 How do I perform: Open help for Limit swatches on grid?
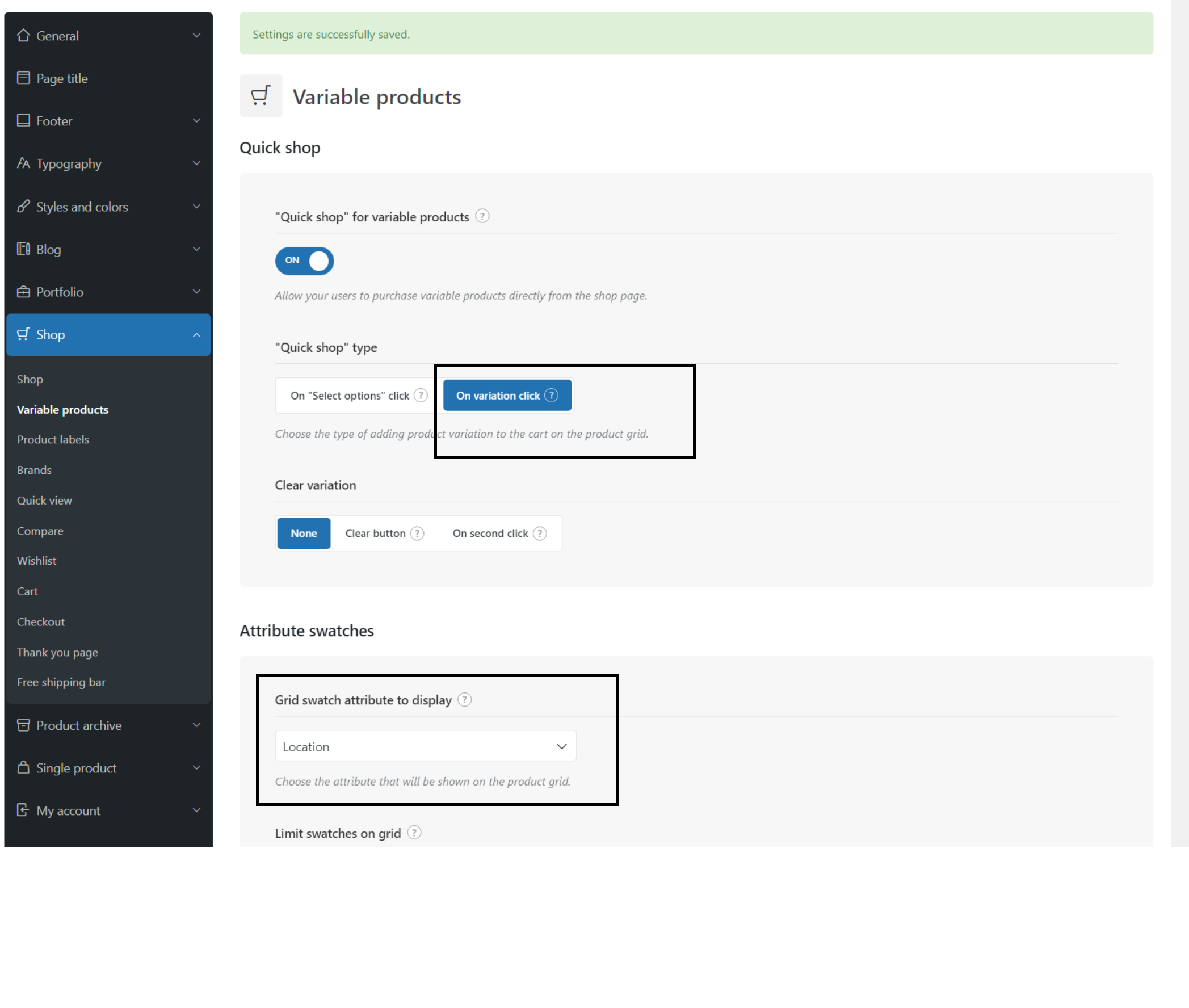point(414,833)
